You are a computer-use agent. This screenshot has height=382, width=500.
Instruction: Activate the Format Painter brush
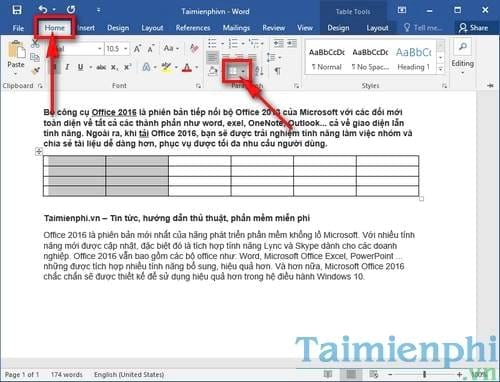tap(35, 70)
